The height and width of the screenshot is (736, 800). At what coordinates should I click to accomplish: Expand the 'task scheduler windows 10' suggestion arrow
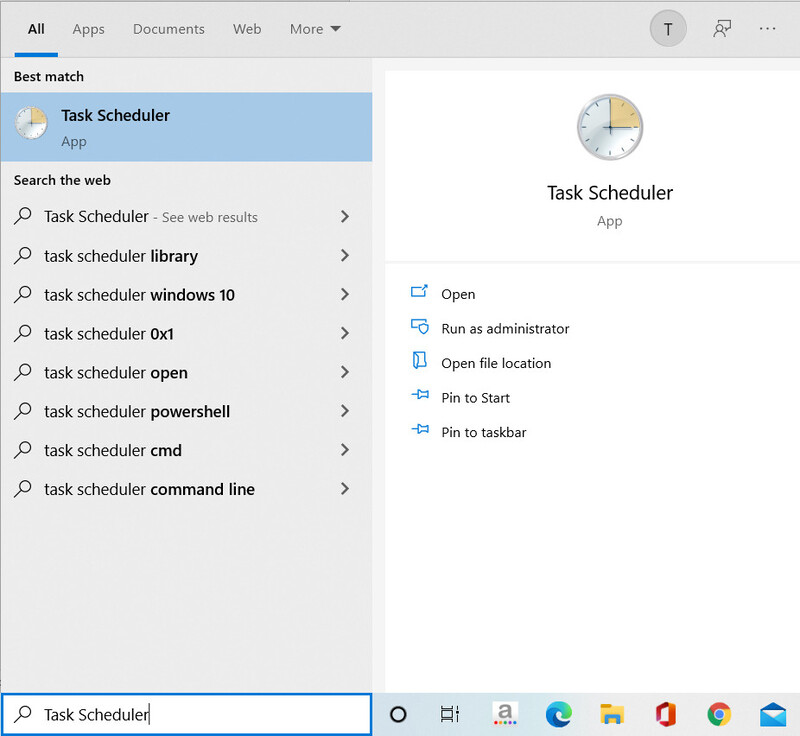pyautogui.click(x=345, y=294)
